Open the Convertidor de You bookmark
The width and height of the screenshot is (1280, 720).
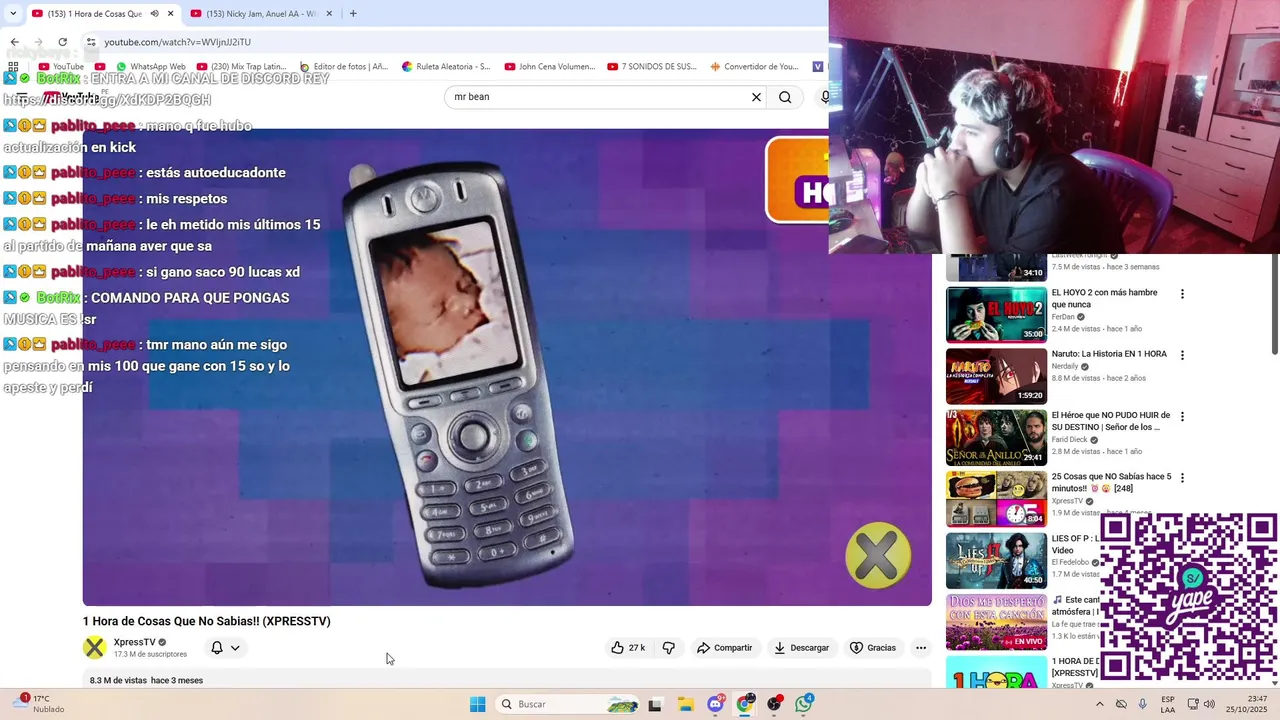(754, 67)
